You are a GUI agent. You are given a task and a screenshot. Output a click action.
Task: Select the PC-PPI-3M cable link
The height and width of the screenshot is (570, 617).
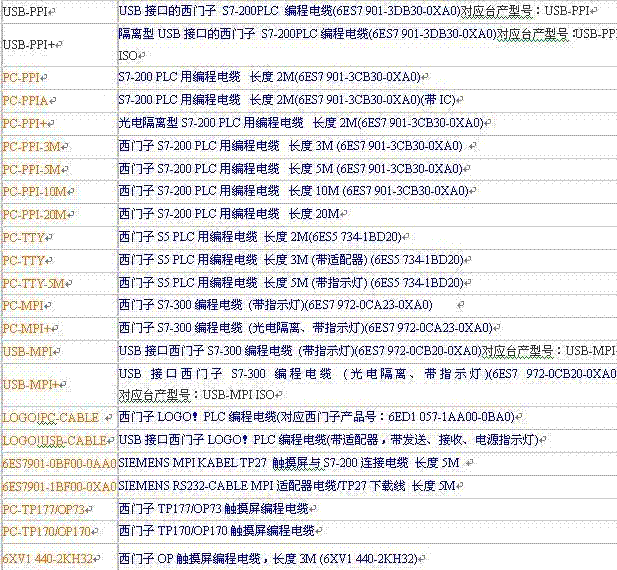[33, 146]
